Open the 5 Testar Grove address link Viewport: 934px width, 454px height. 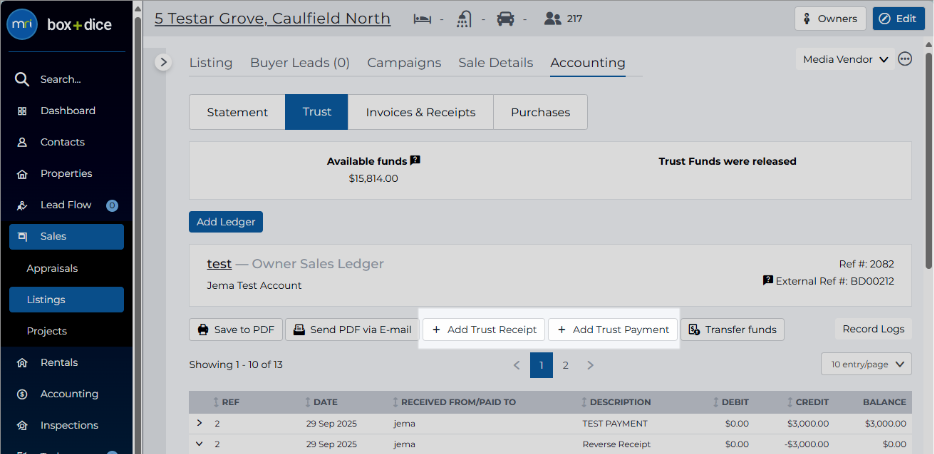pyautogui.click(x=272, y=18)
